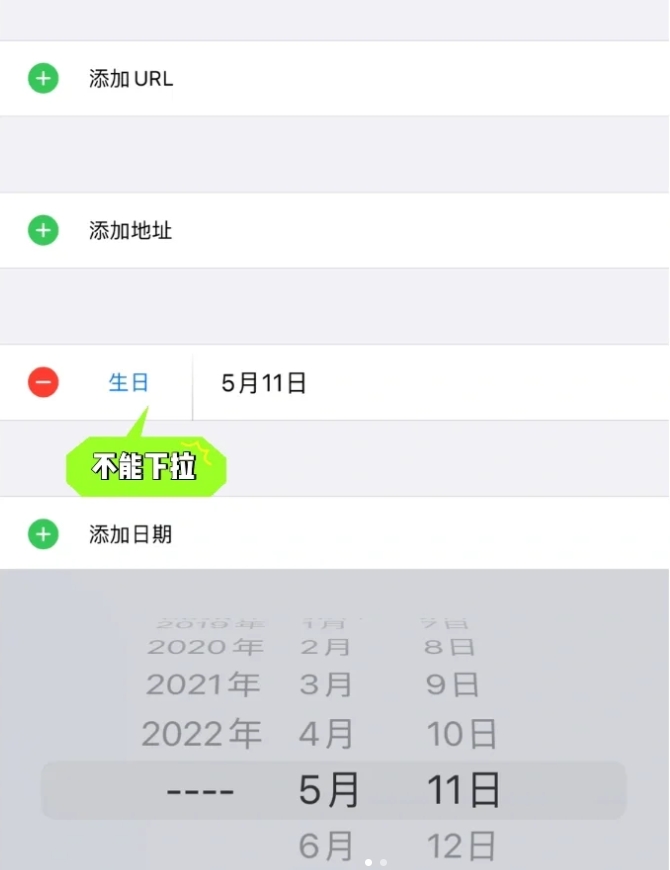Image resolution: width=670 pixels, height=870 pixels.
Task: Pick 10日 in the day wheel
Action: point(462,735)
